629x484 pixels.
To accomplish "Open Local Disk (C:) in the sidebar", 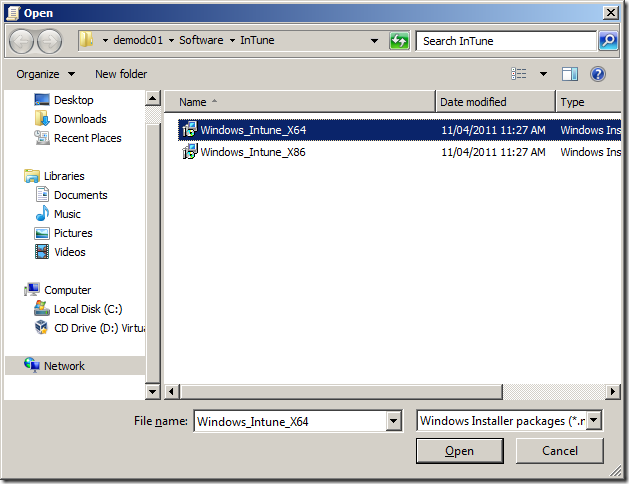I will click(x=87, y=309).
